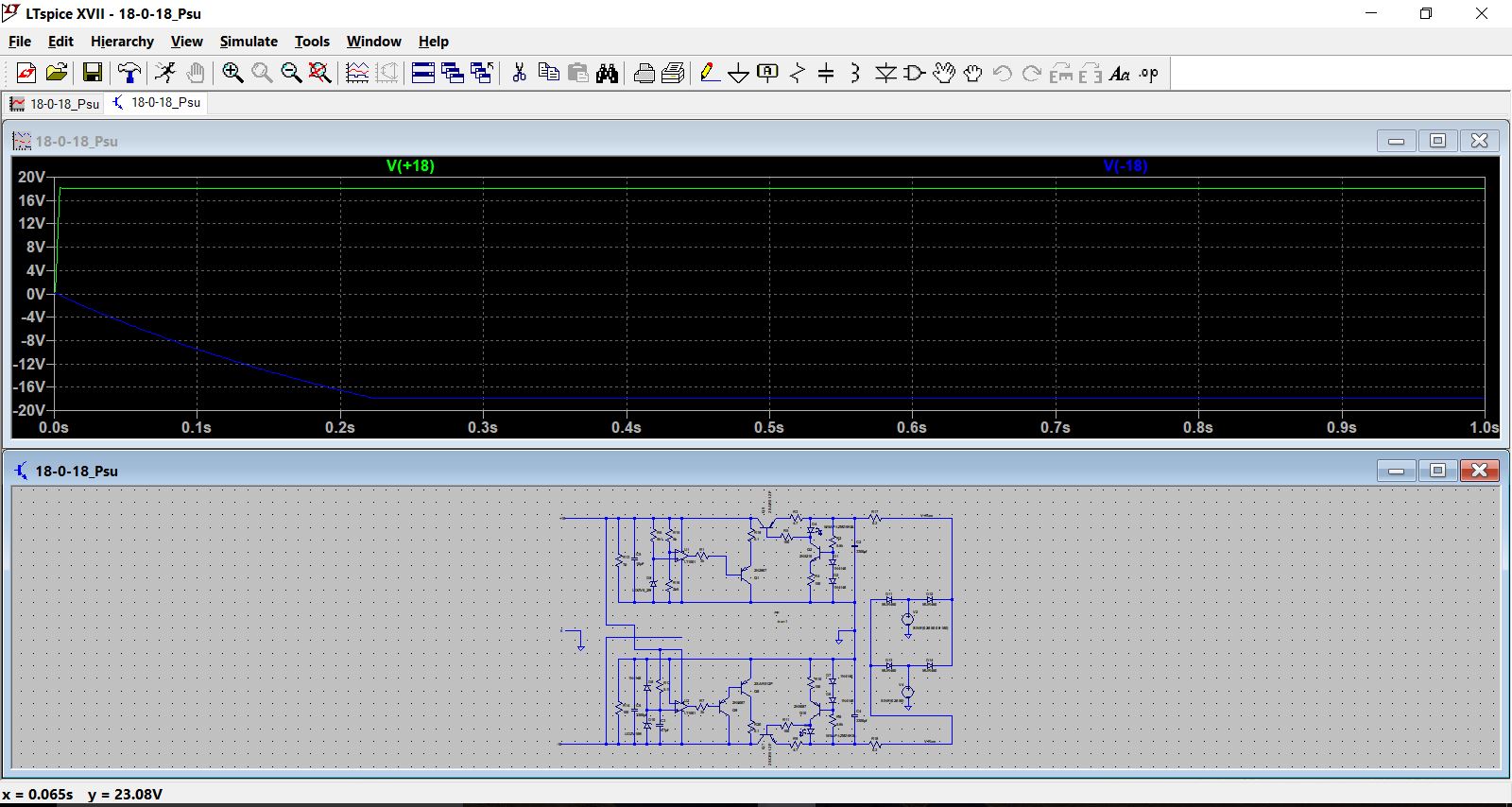Click the print setup icon

(644, 73)
